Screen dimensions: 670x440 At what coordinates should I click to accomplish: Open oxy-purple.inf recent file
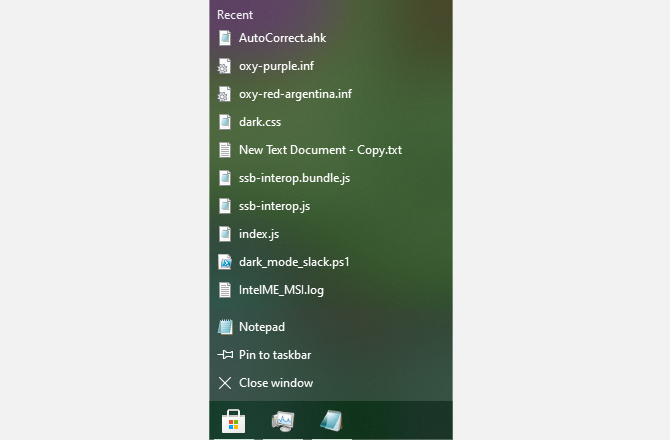331,66
